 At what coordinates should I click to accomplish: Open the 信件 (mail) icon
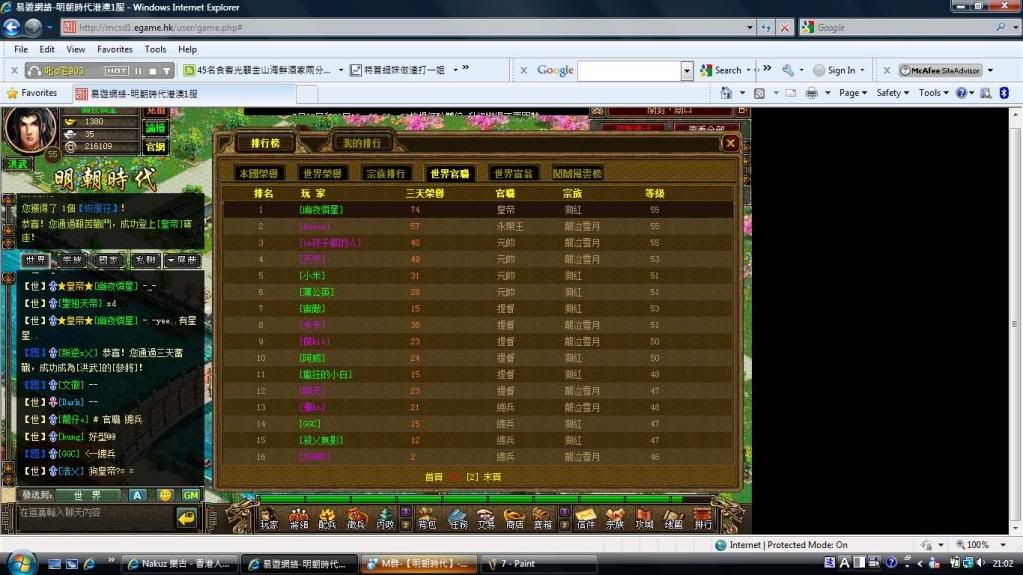pos(586,517)
